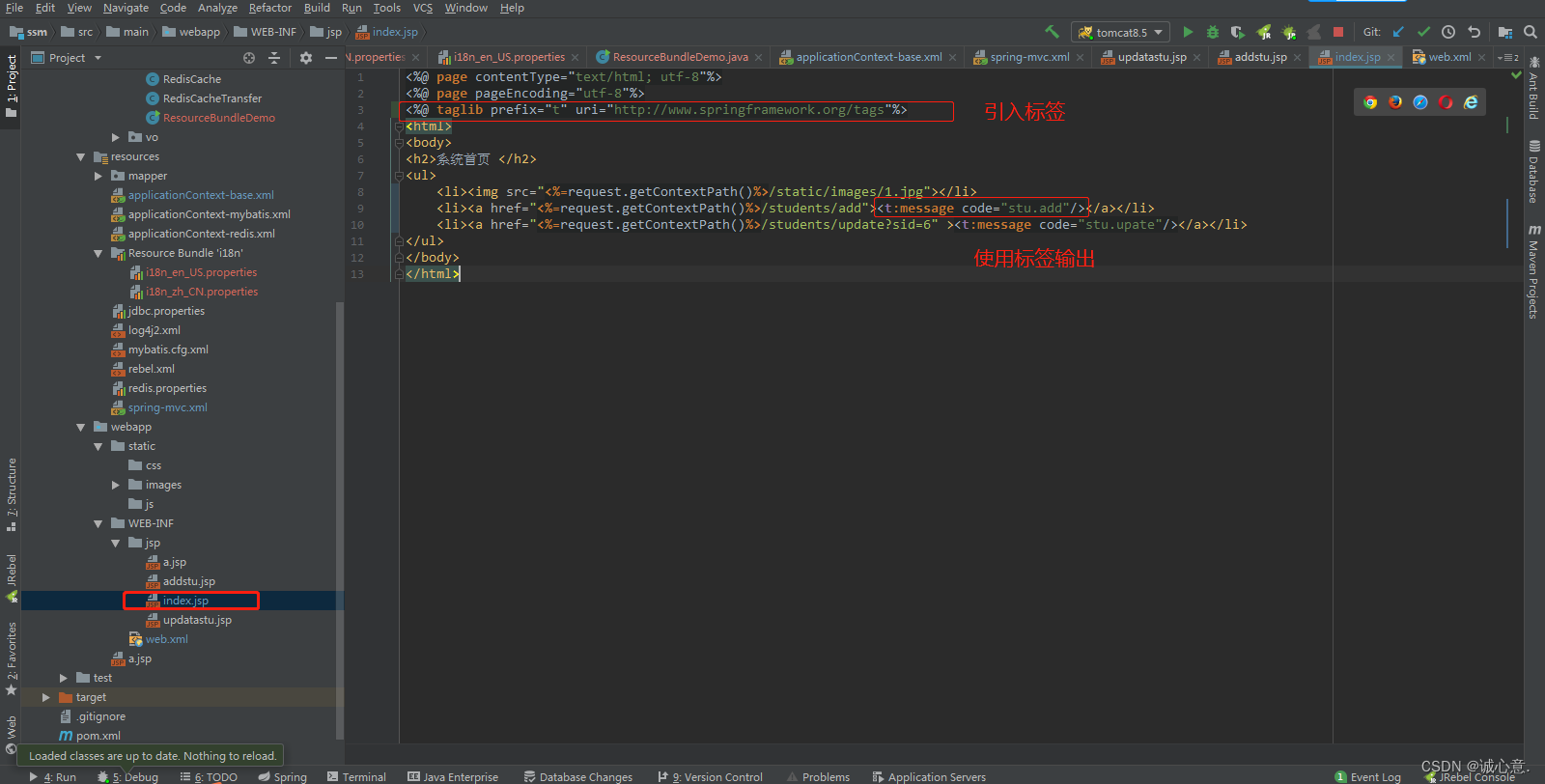Open the tomcat8.5 run configuration dropdown
1545x784 pixels.
[1120, 32]
